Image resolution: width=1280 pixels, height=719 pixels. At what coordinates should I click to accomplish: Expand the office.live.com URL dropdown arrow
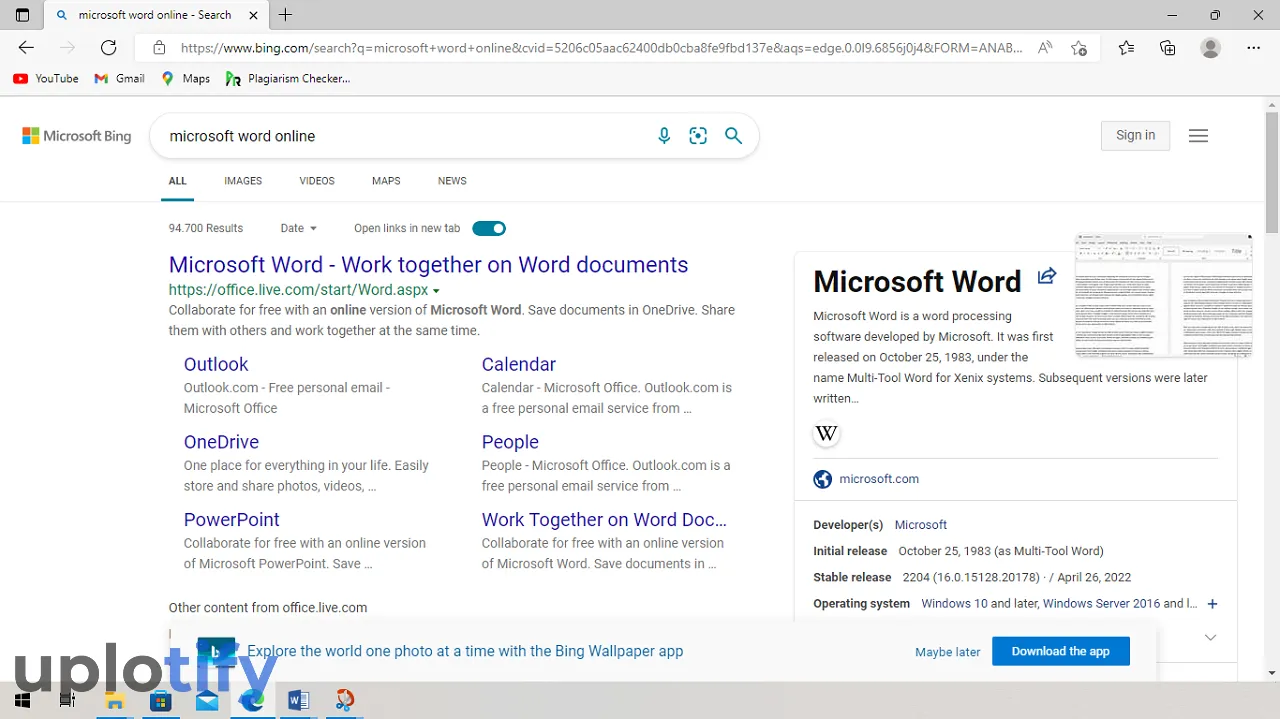436,291
